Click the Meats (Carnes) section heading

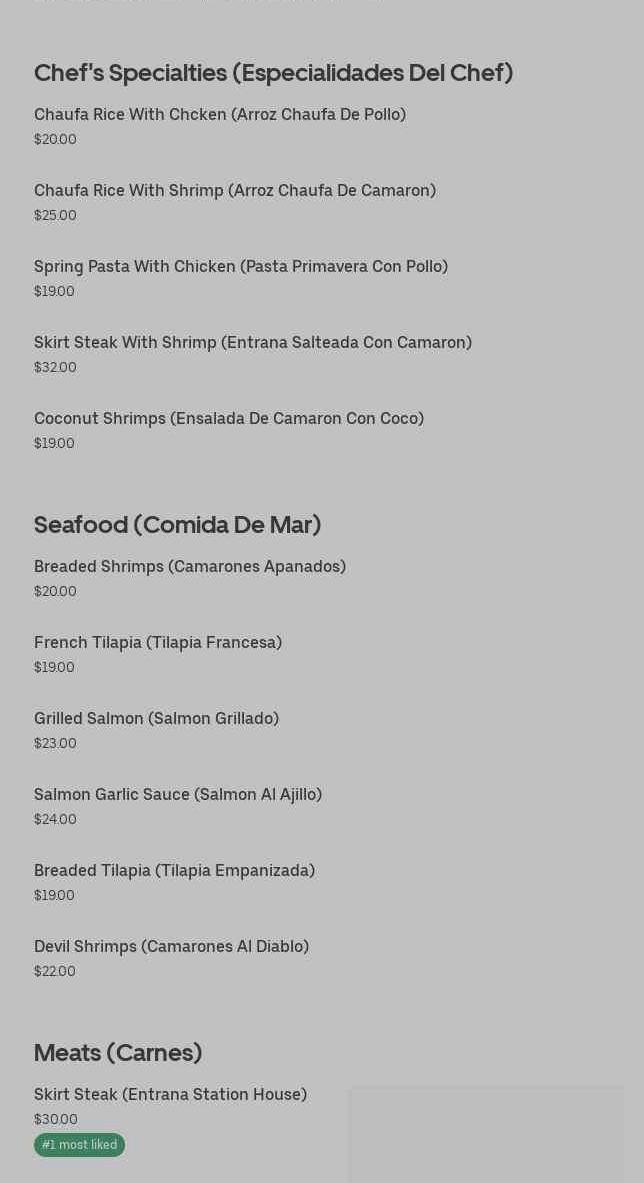(x=118, y=1052)
